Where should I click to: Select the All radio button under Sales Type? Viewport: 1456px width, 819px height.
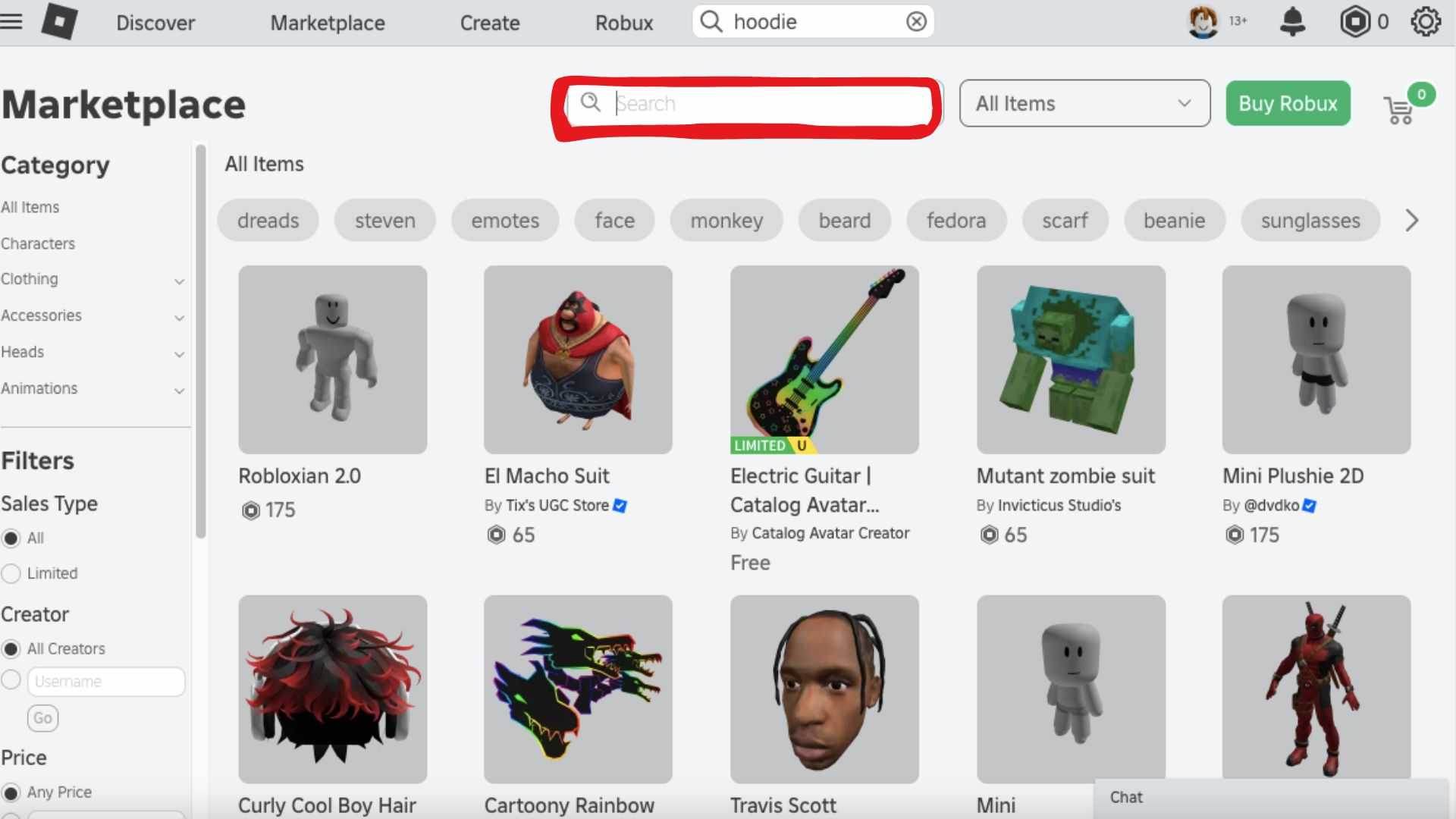pyautogui.click(x=11, y=538)
